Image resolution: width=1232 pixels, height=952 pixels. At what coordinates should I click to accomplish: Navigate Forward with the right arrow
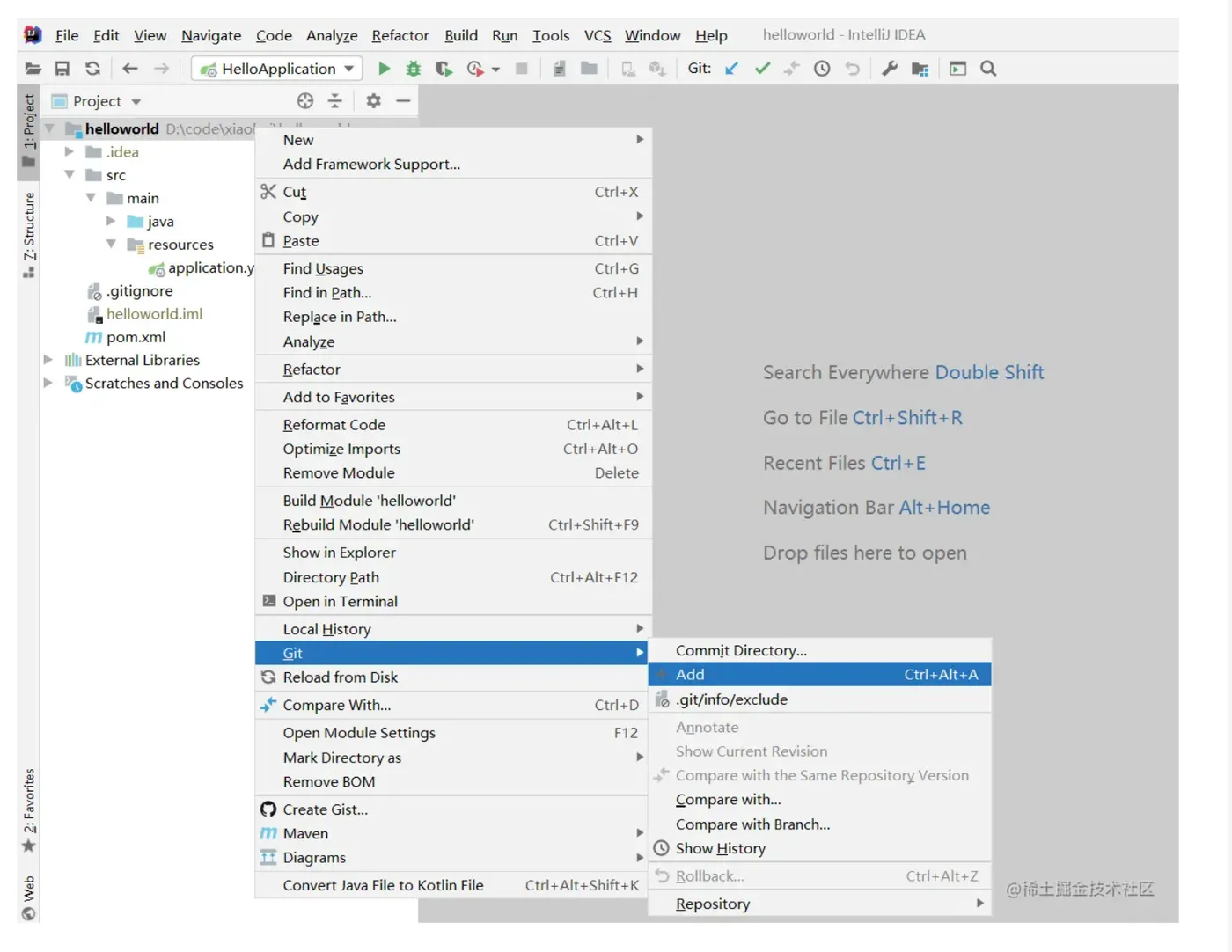tap(161, 69)
